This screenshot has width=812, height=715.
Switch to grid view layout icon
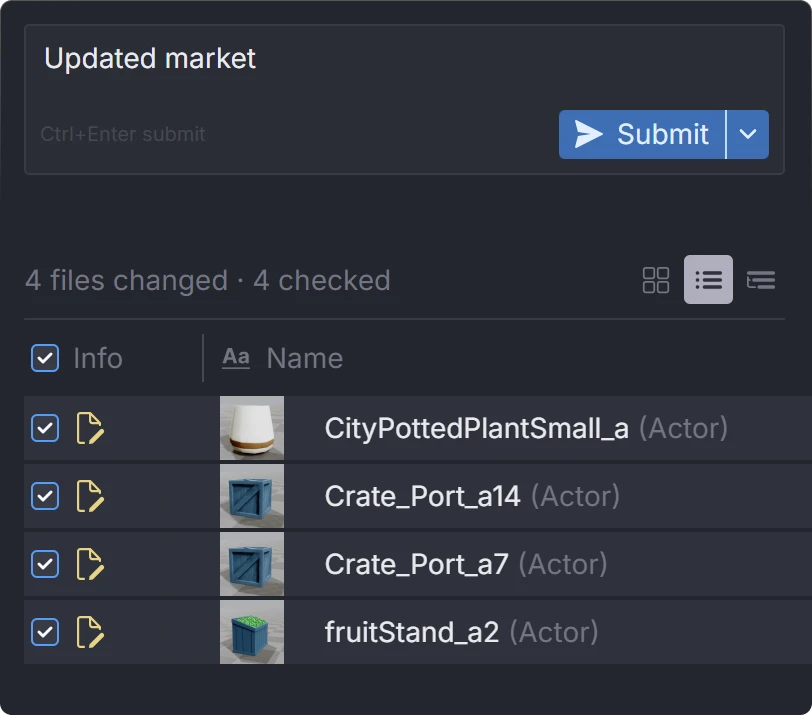656,280
